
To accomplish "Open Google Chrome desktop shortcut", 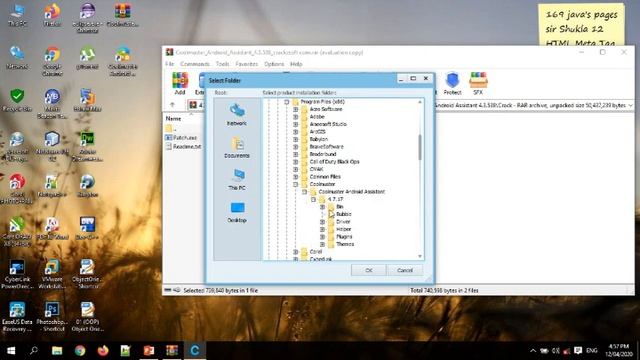I will (x=52, y=61).
